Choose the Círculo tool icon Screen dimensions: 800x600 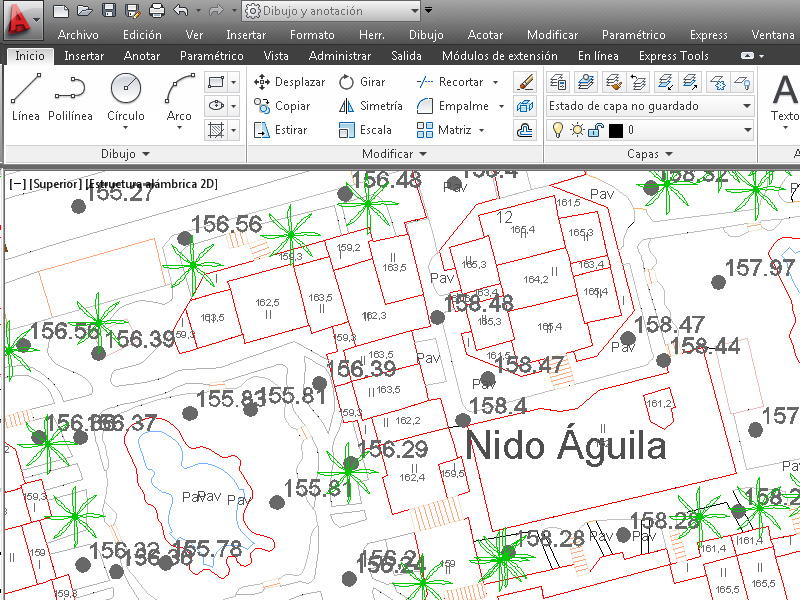(x=126, y=88)
